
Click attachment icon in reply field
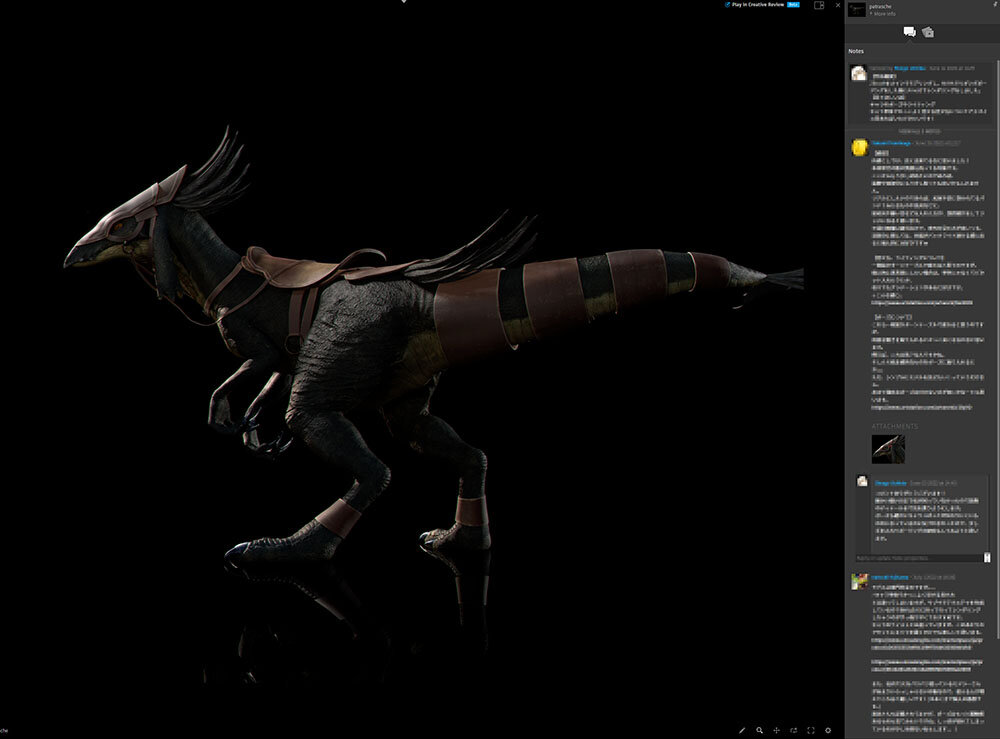tap(987, 557)
